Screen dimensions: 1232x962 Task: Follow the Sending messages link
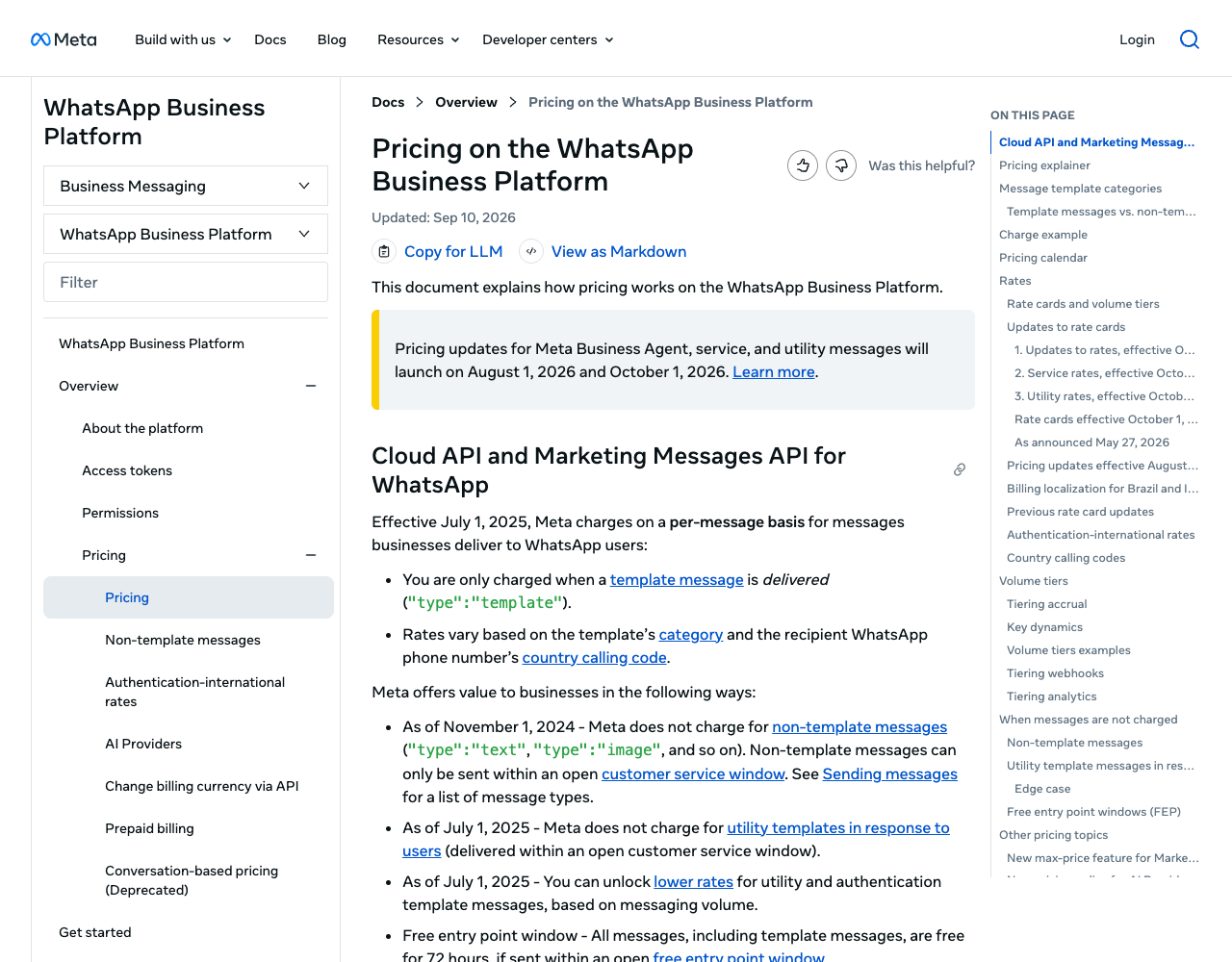pyautogui.click(x=890, y=774)
